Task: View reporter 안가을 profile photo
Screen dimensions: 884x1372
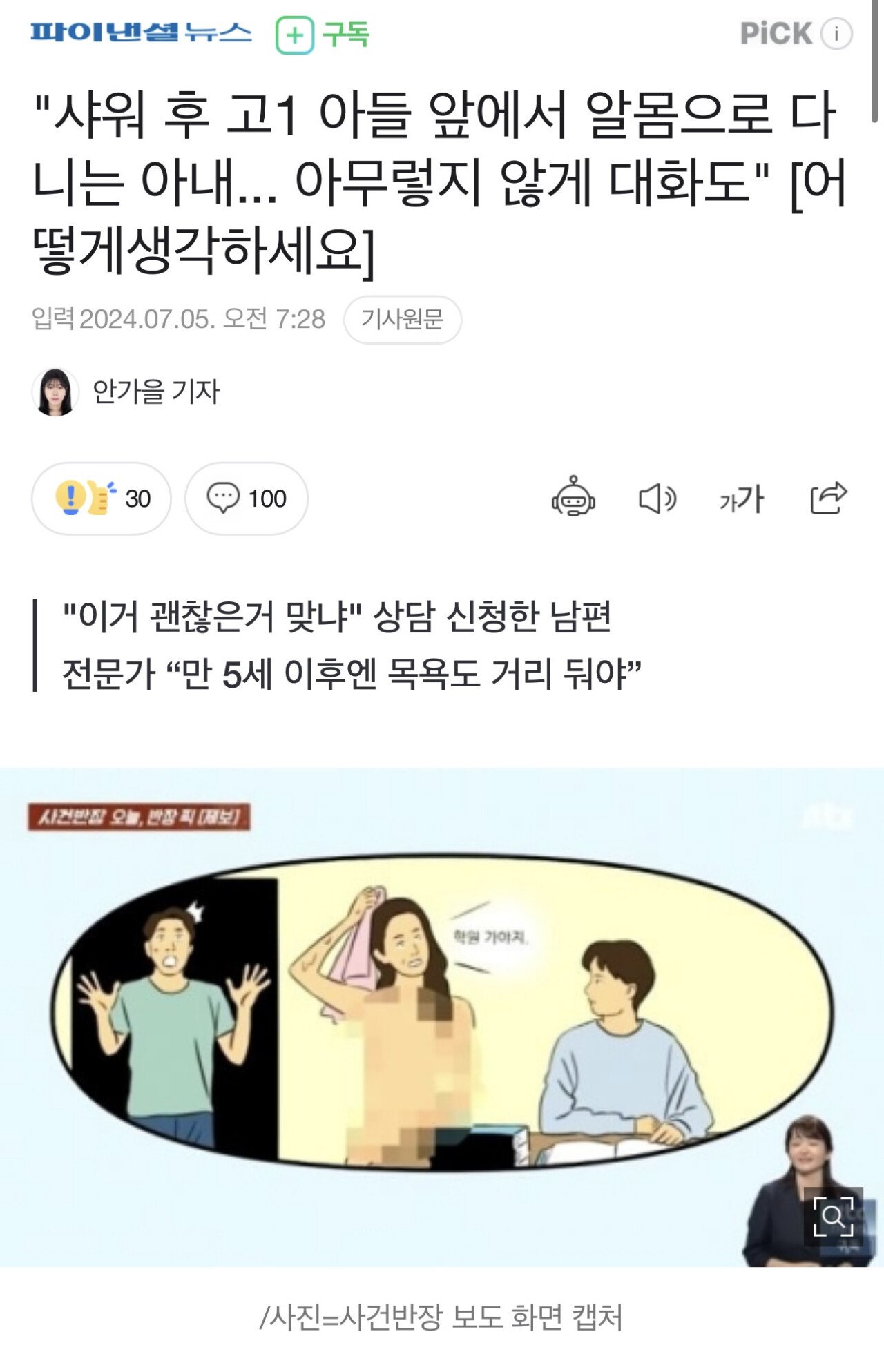Action: pyautogui.click(x=55, y=392)
